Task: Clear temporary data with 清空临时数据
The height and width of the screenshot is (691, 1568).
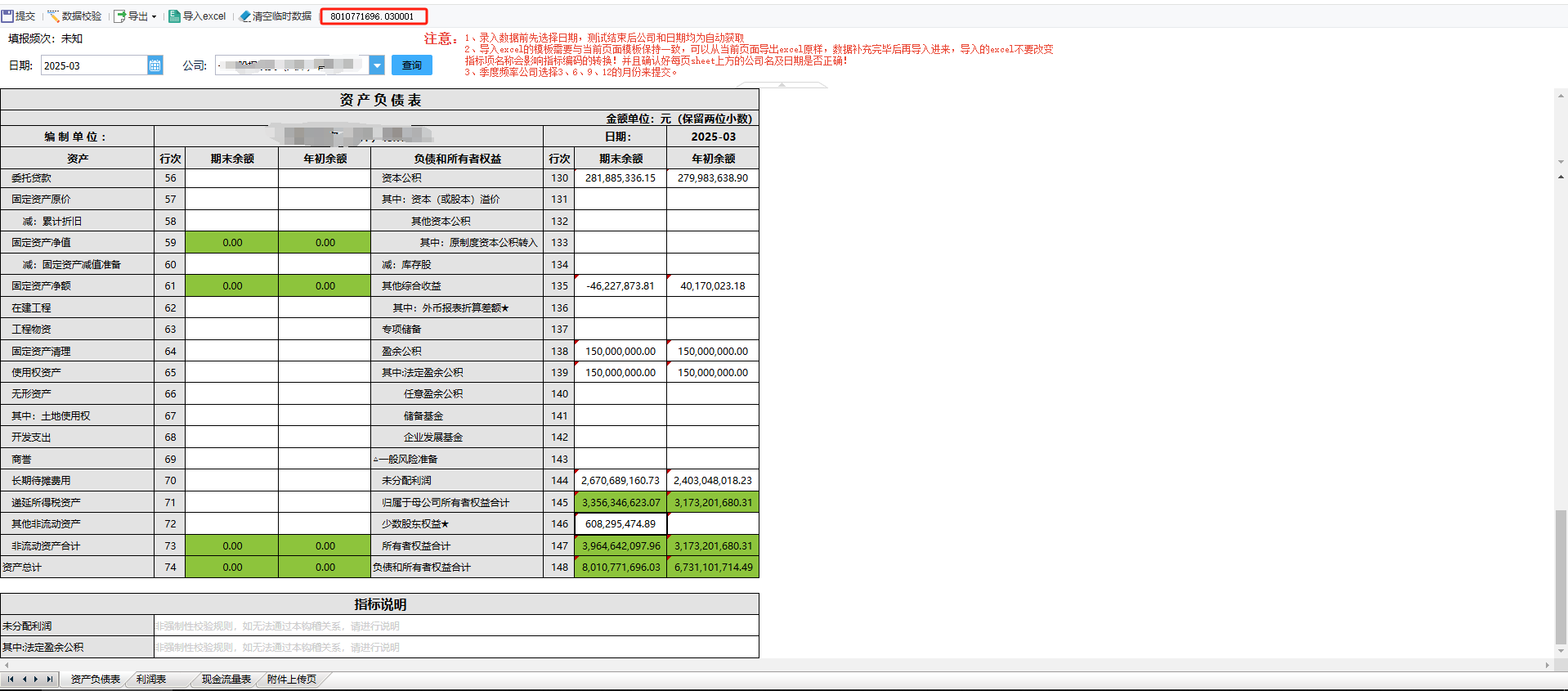Action: [276, 16]
